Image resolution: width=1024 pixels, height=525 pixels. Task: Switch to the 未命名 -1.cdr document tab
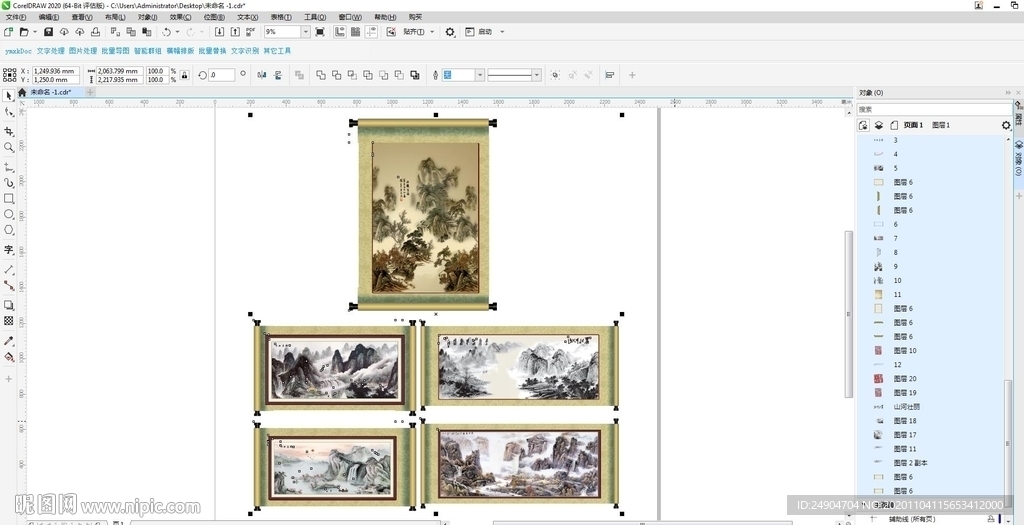50,92
